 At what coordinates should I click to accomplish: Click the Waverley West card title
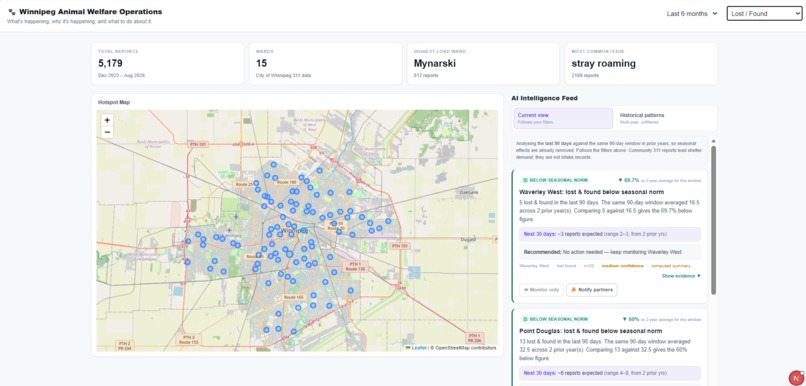(x=591, y=192)
